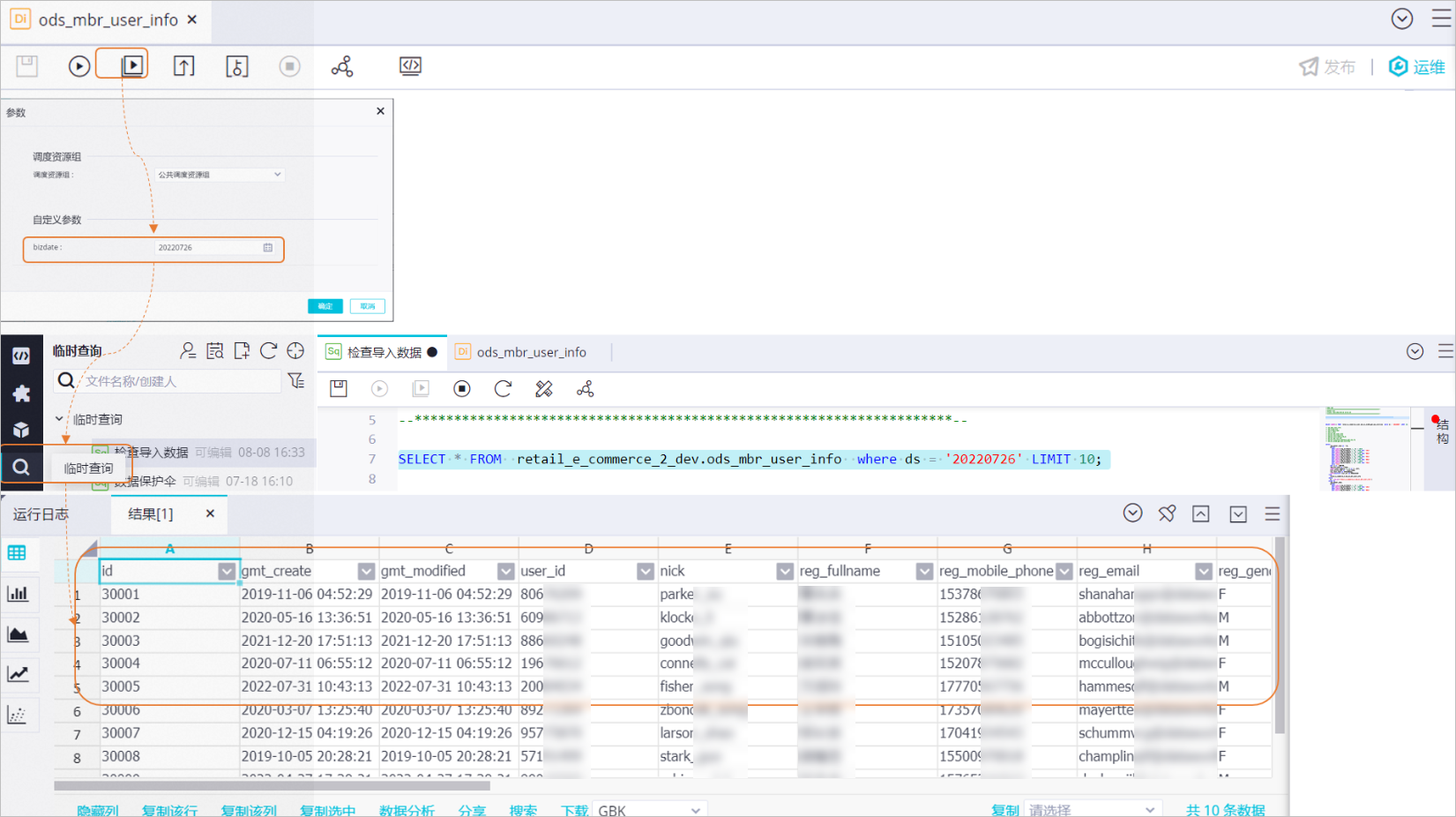This screenshot has height=817, width=1456.
Task: Save the query with the editor toolbar save icon
Action: (x=339, y=388)
